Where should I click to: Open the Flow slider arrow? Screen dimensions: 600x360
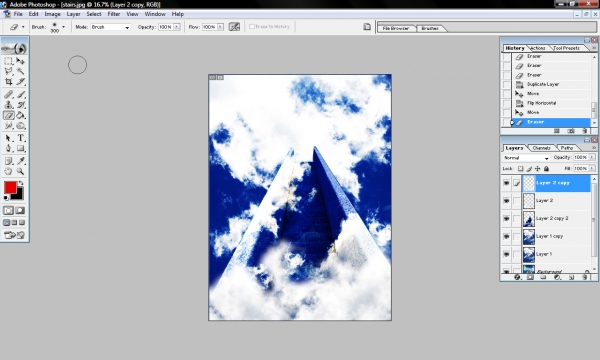tap(220, 27)
